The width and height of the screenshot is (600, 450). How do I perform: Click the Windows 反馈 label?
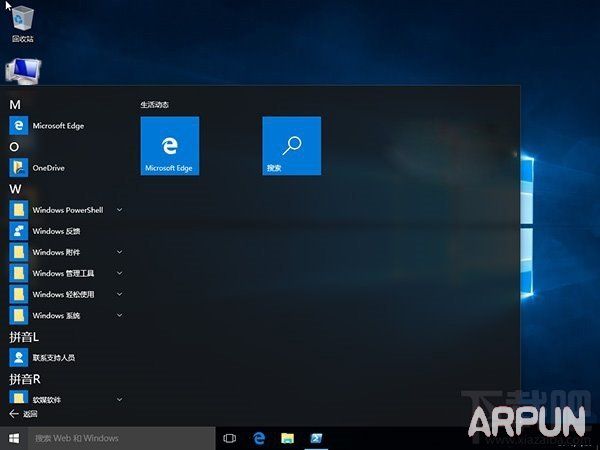point(56,231)
